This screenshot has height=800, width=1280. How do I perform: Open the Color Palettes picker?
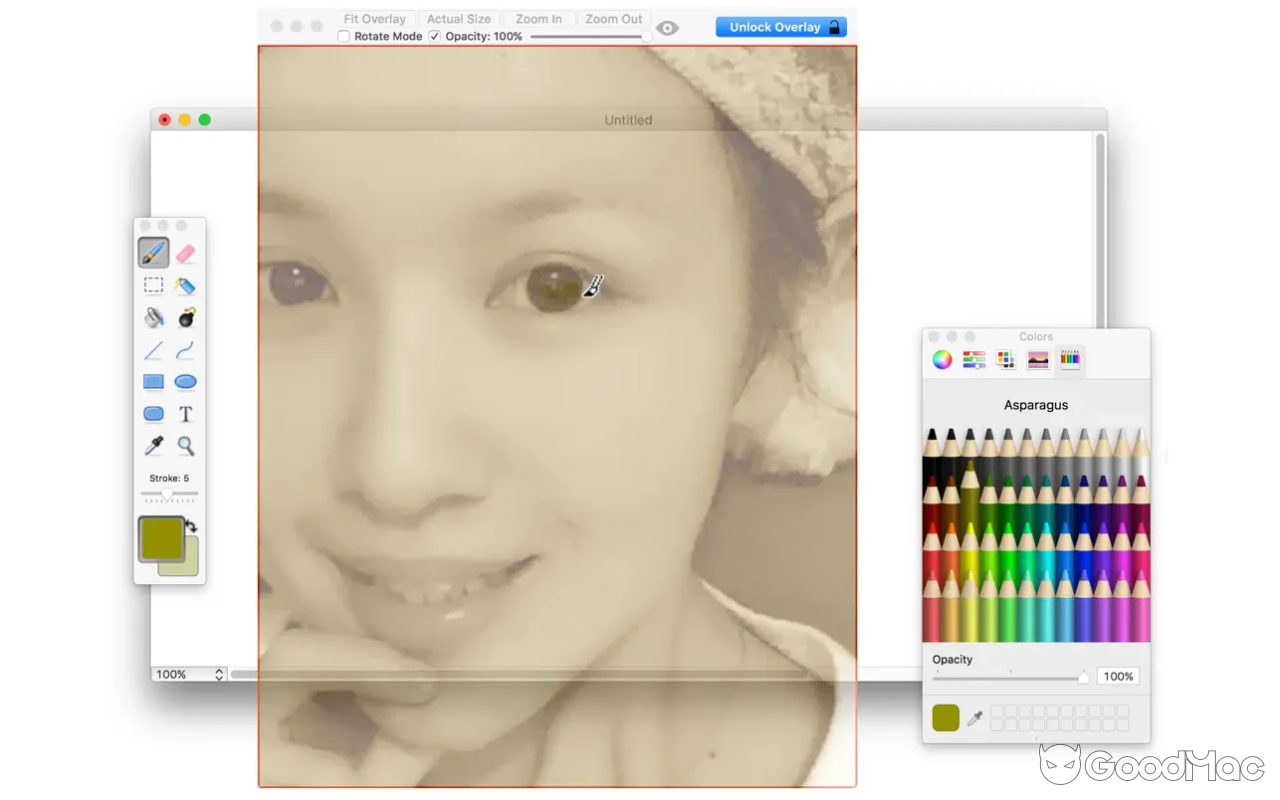[x=1005, y=360]
